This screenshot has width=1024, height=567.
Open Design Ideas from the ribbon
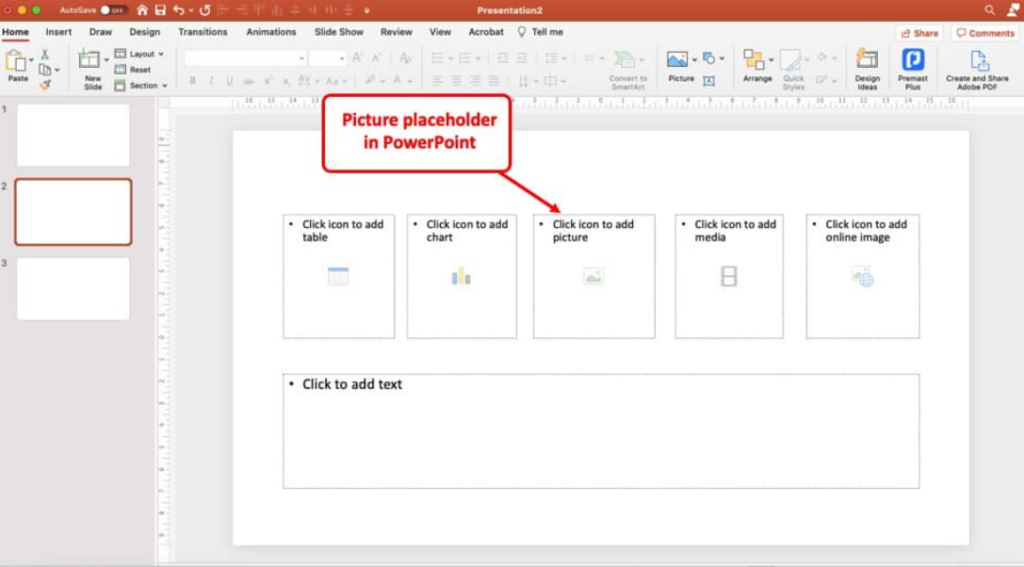pyautogui.click(x=867, y=68)
